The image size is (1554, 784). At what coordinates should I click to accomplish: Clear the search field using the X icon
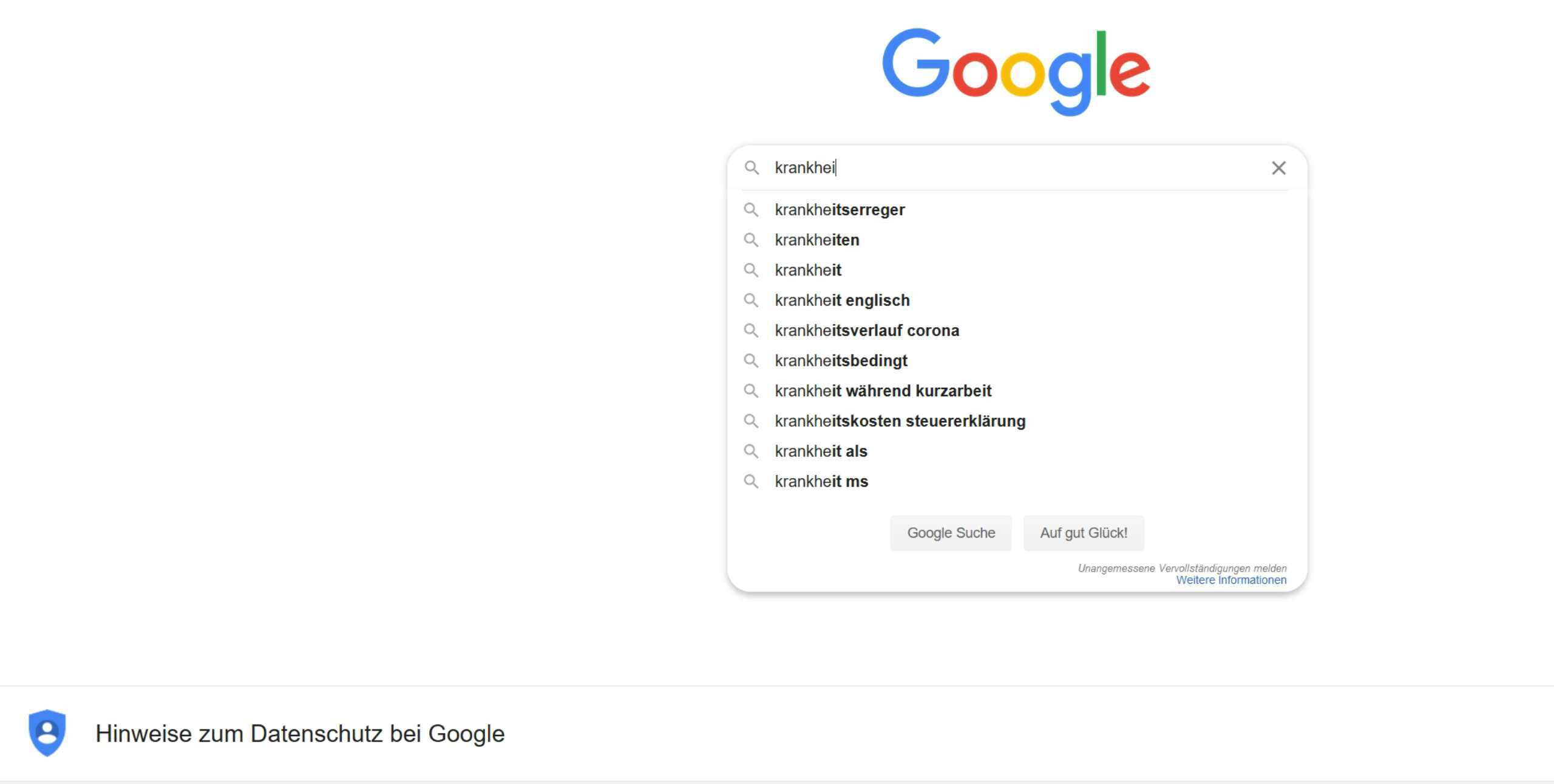pyautogui.click(x=1279, y=168)
